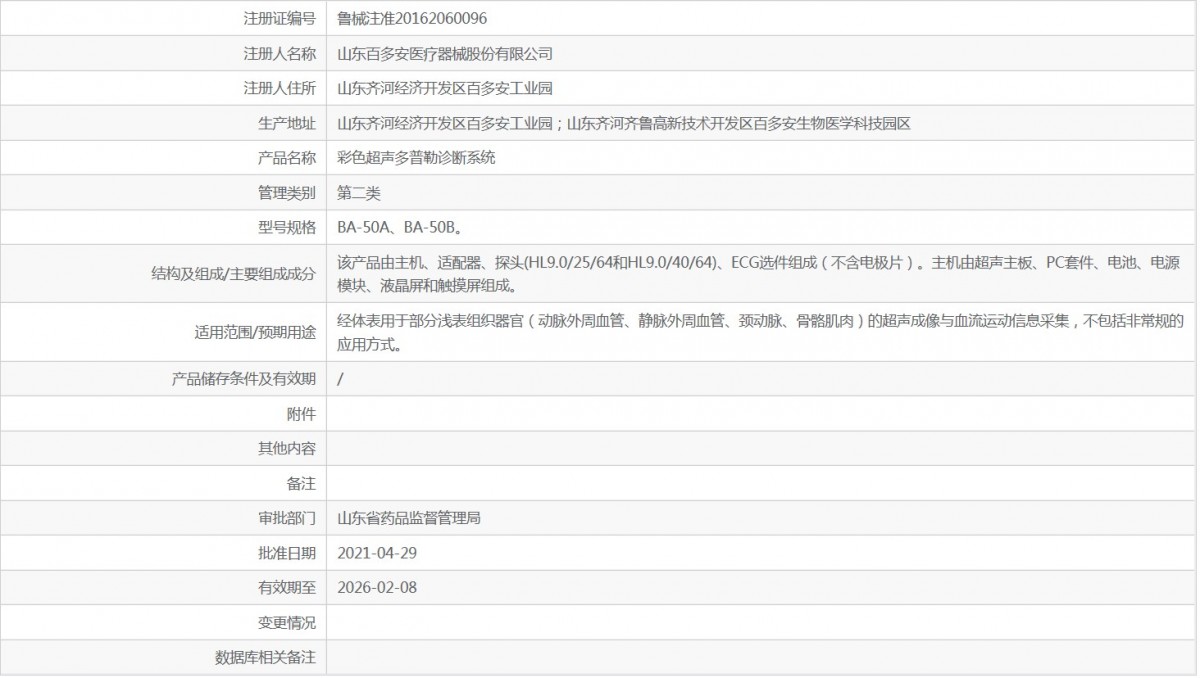Select the 结构及组成/主要组成成分 label

(233, 274)
